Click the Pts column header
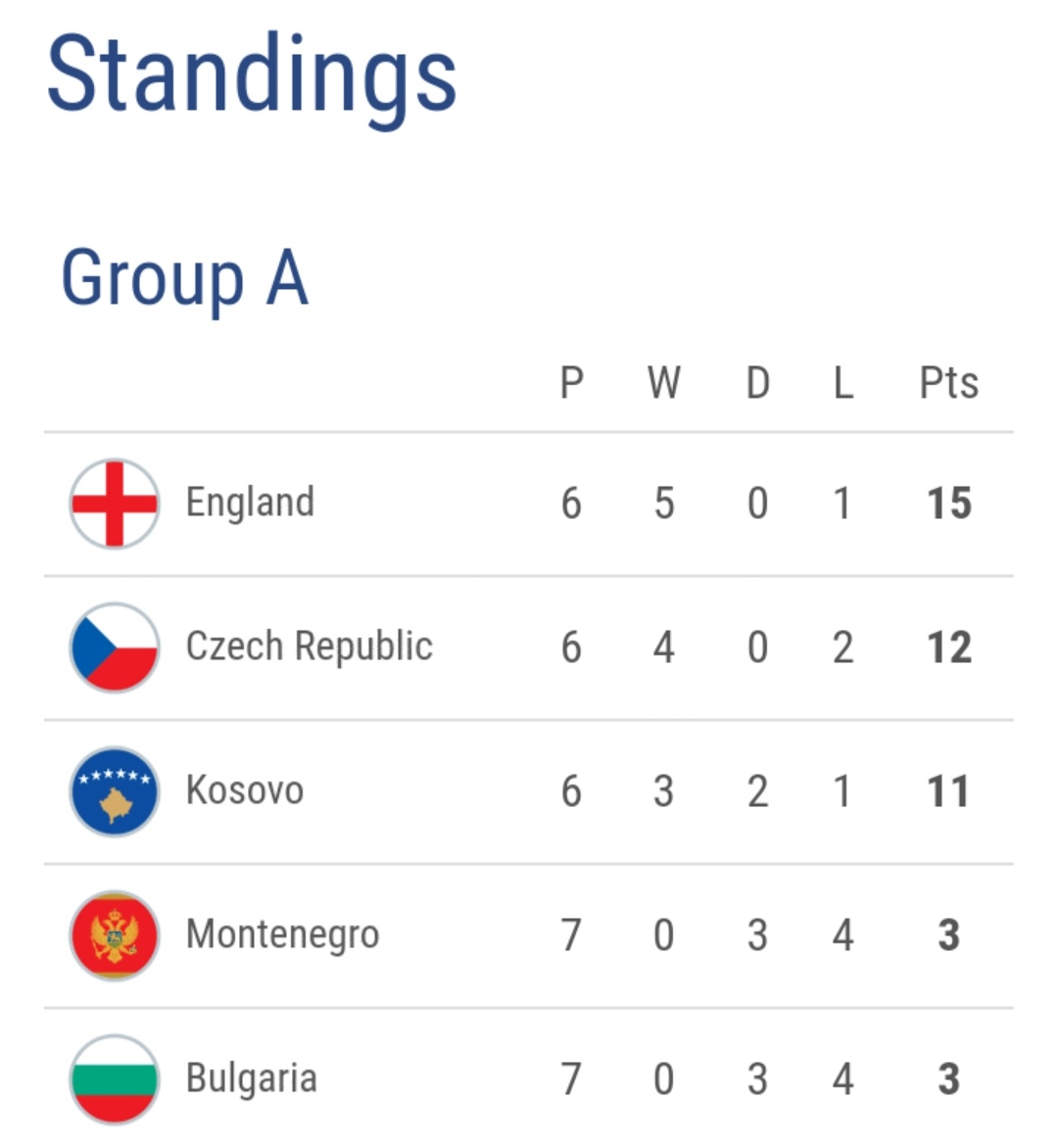The image size is (1058, 1148). click(x=948, y=383)
